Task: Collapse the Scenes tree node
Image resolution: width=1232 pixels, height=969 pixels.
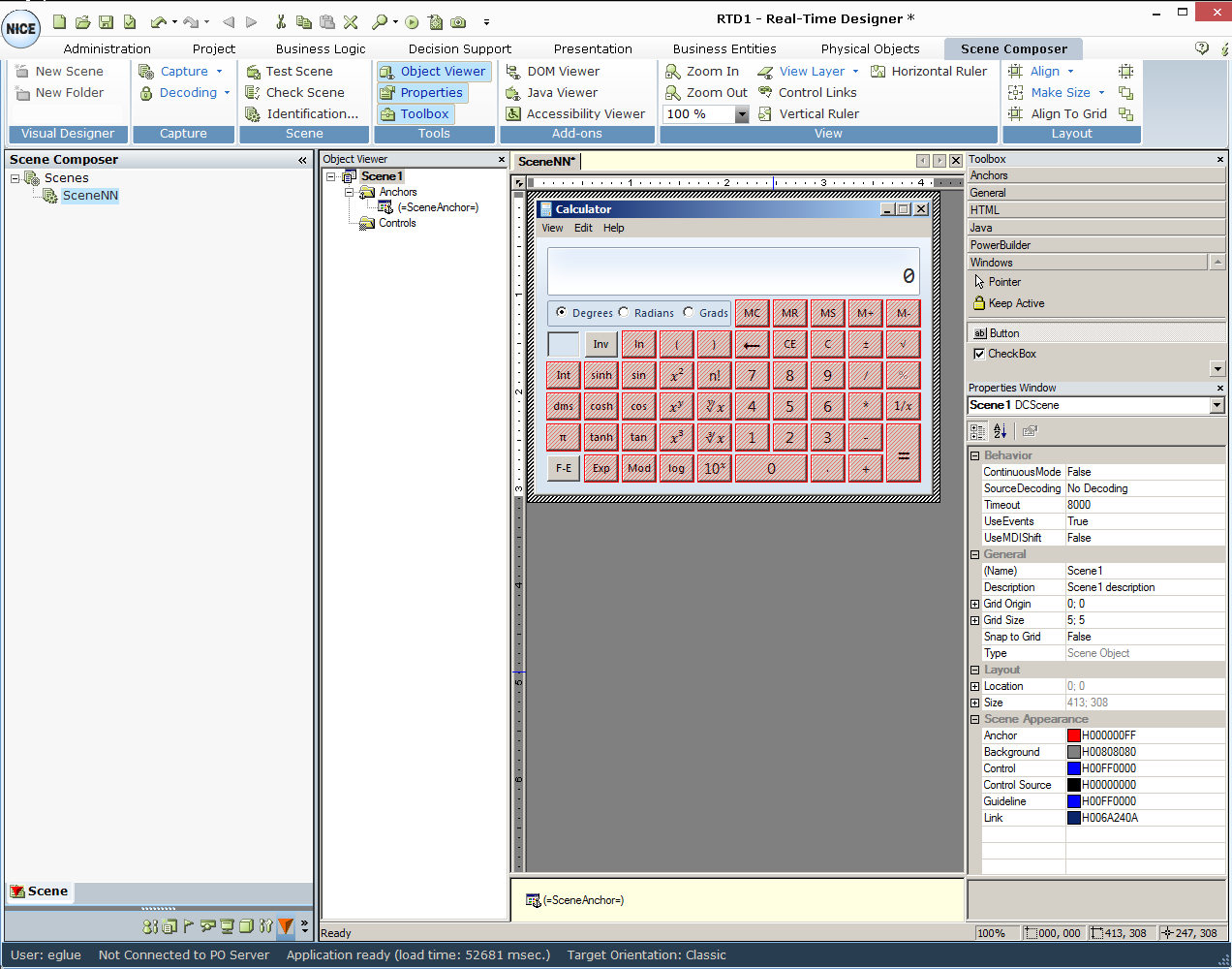Action: pos(15,178)
